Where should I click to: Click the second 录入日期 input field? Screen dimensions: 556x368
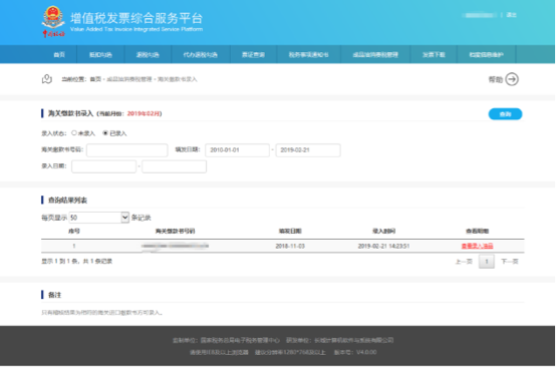pos(174,166)
